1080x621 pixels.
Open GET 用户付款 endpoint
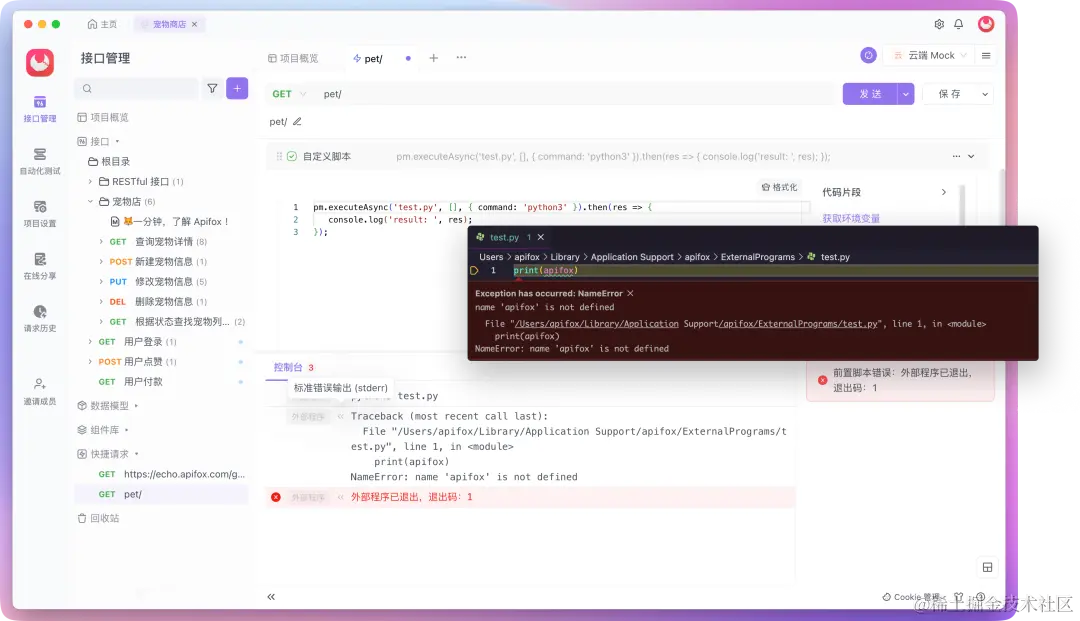[130, 381]
